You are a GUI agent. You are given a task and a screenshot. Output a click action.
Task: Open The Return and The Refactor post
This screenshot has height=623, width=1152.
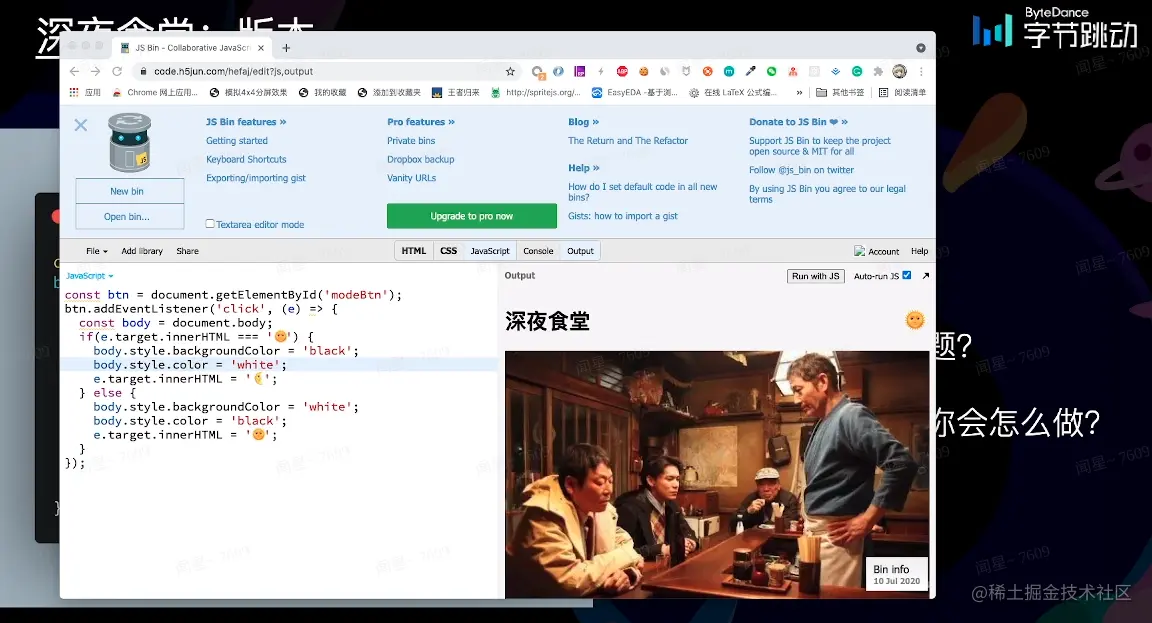click(628, 141)
